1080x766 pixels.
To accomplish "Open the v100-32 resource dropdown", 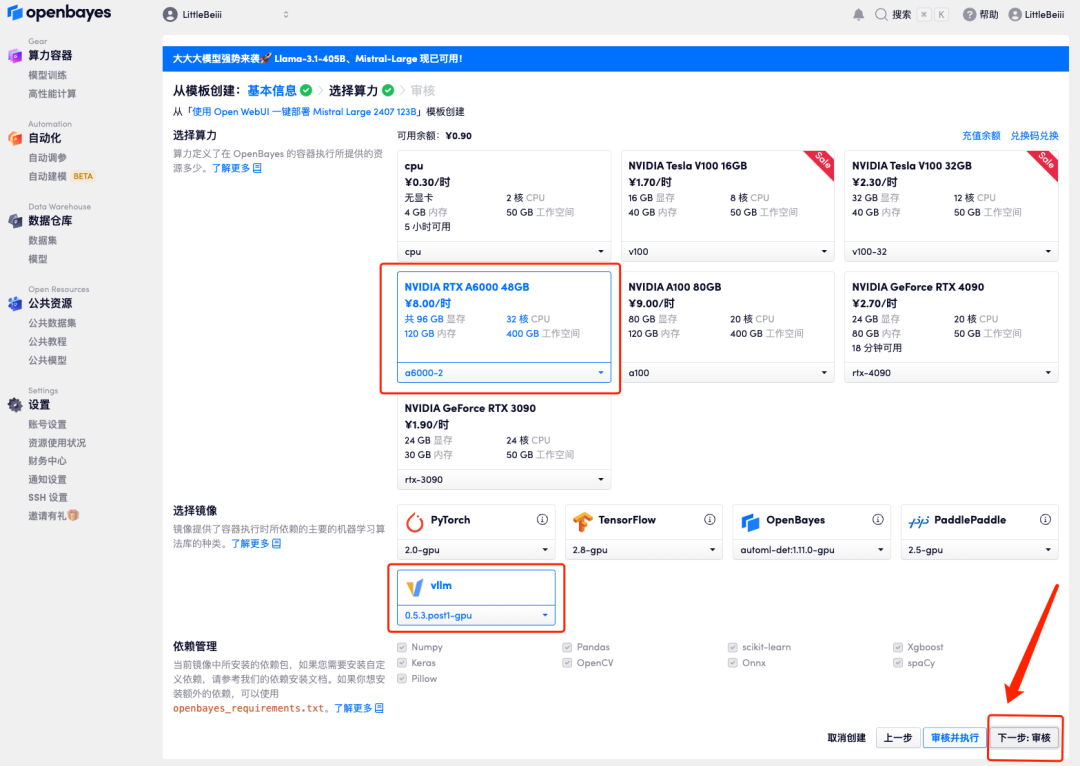I will tap(951, 252).
